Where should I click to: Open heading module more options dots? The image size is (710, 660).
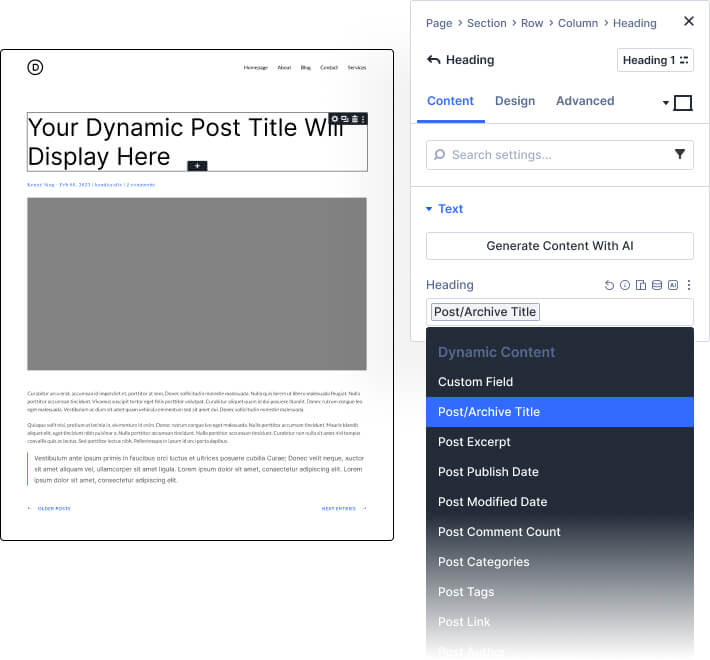tap(363, 119)
